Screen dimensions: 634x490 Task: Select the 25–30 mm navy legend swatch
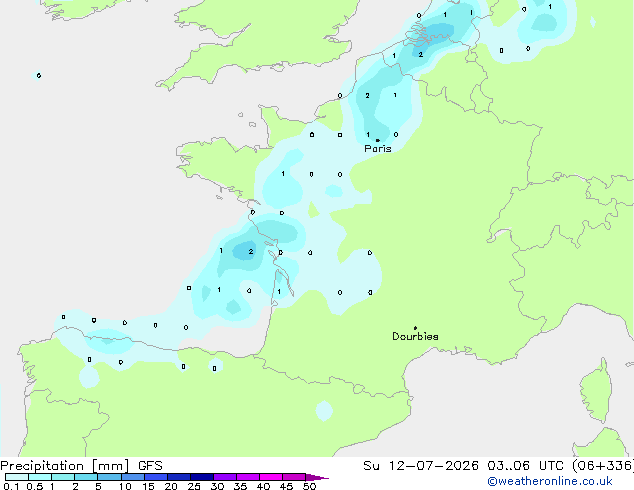tap(201, 477)
